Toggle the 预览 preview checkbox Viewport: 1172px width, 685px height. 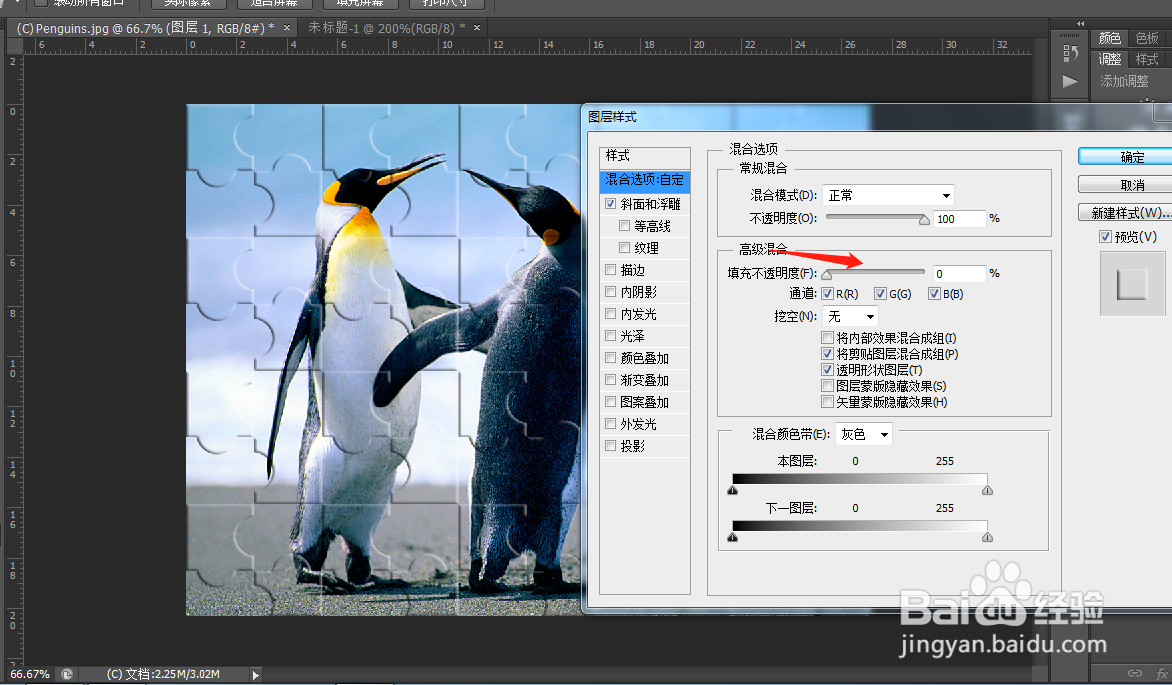[x=1105, y=236]
